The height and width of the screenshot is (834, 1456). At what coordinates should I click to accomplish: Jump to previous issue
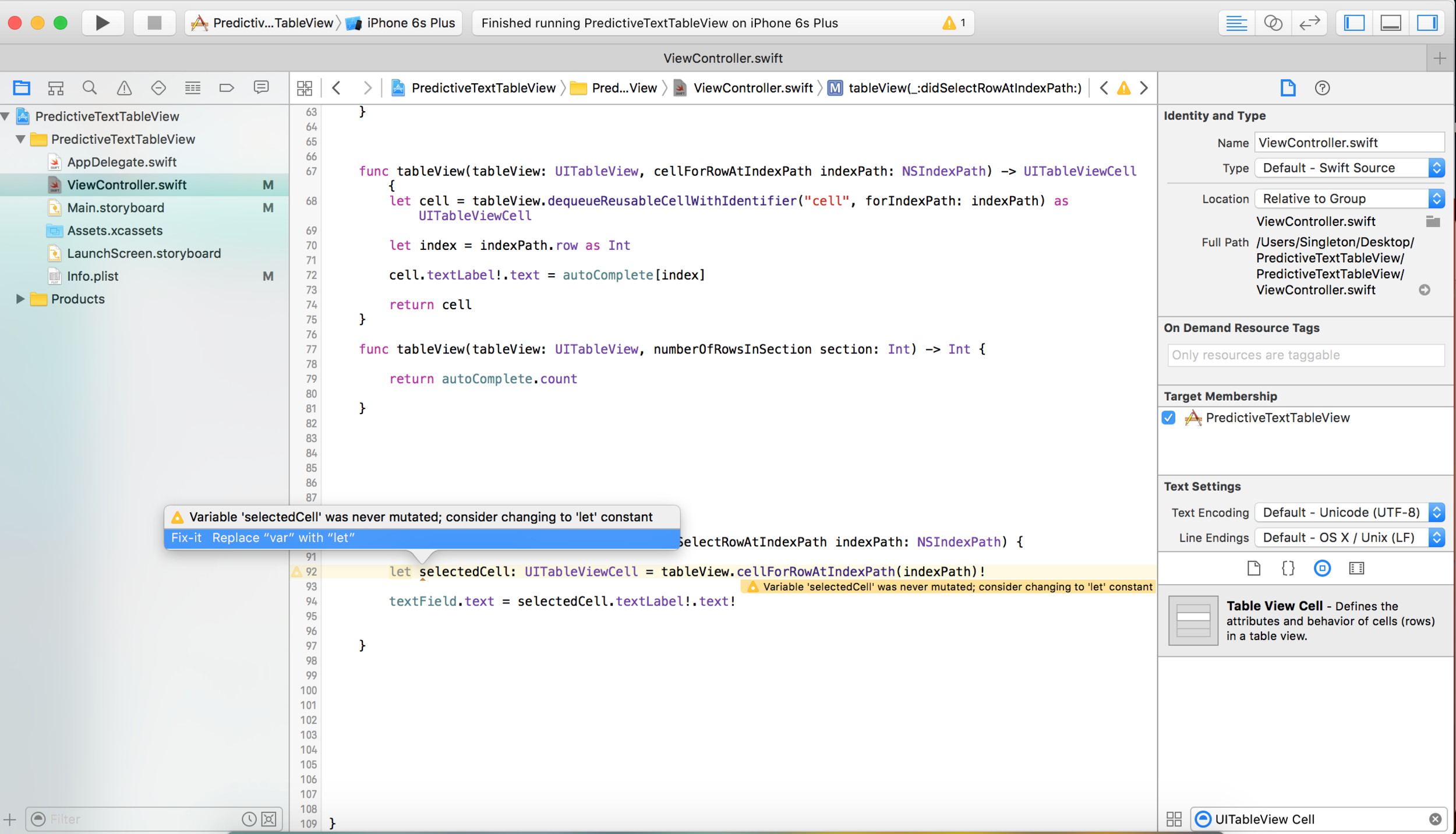[x=1104, y=88]
